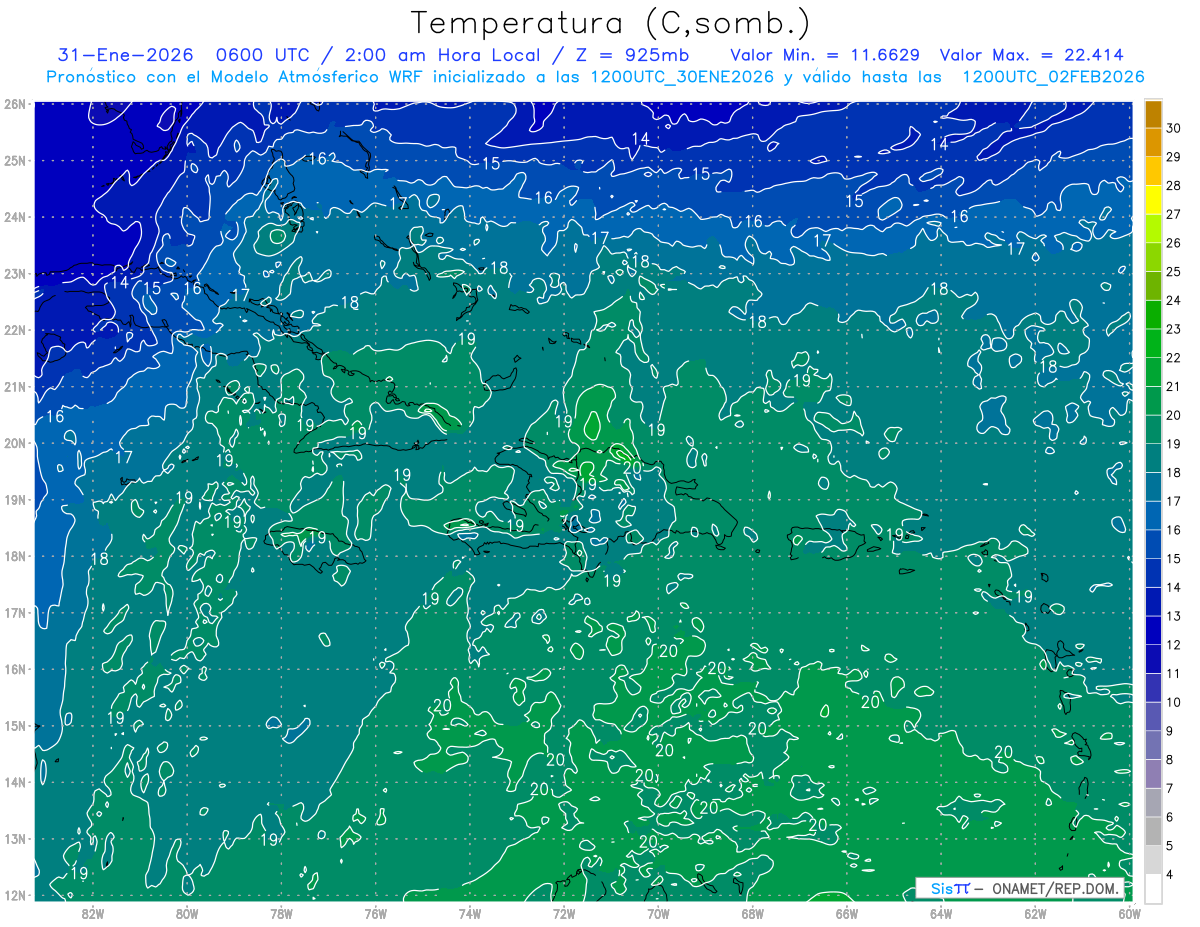This screenshot has width=1200, height=927.
Task: Click the '26N' latitude axis label
Action: tap(16, 104)
